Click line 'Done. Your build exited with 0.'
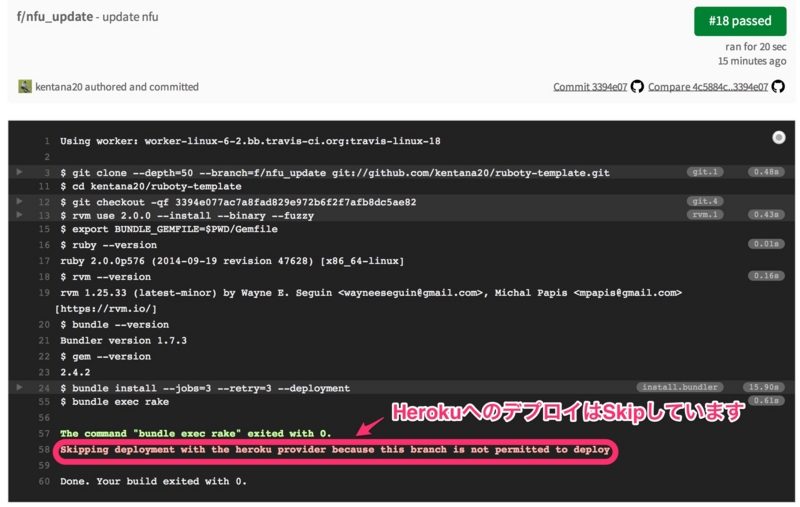 [153, 481]
